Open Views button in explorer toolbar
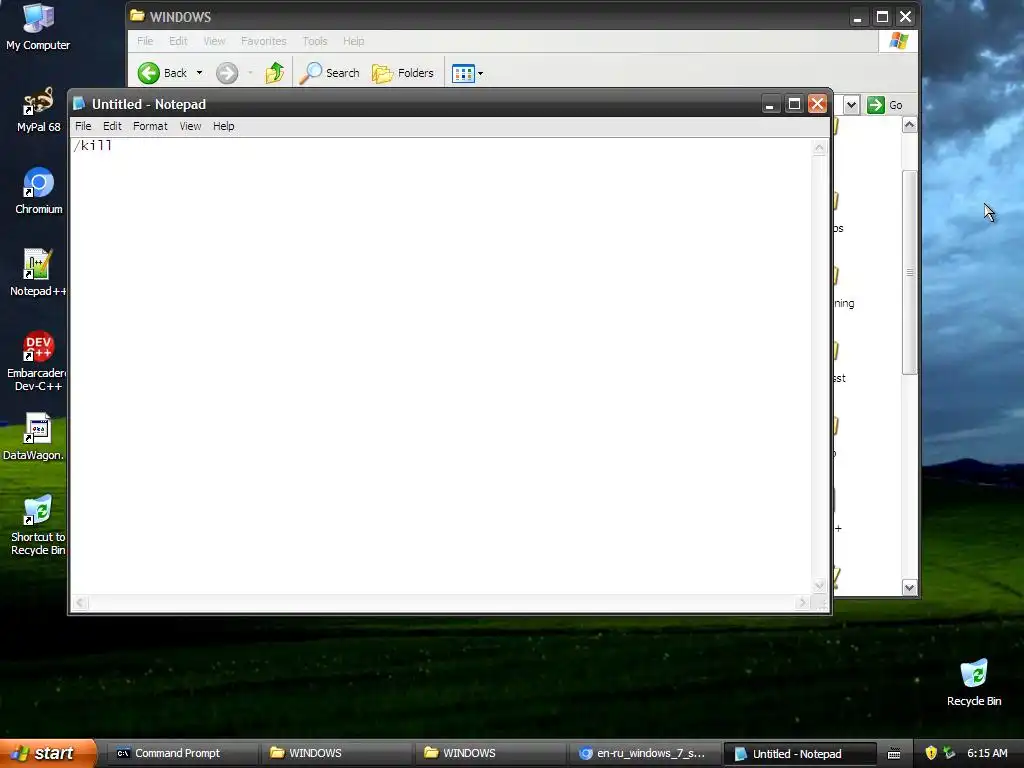Viewport: 1024px width, 768px height. tap(463, 74)
